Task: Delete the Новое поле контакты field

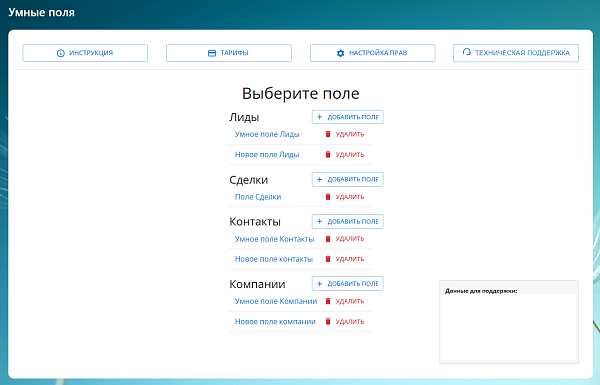Action: pos(345,259)
